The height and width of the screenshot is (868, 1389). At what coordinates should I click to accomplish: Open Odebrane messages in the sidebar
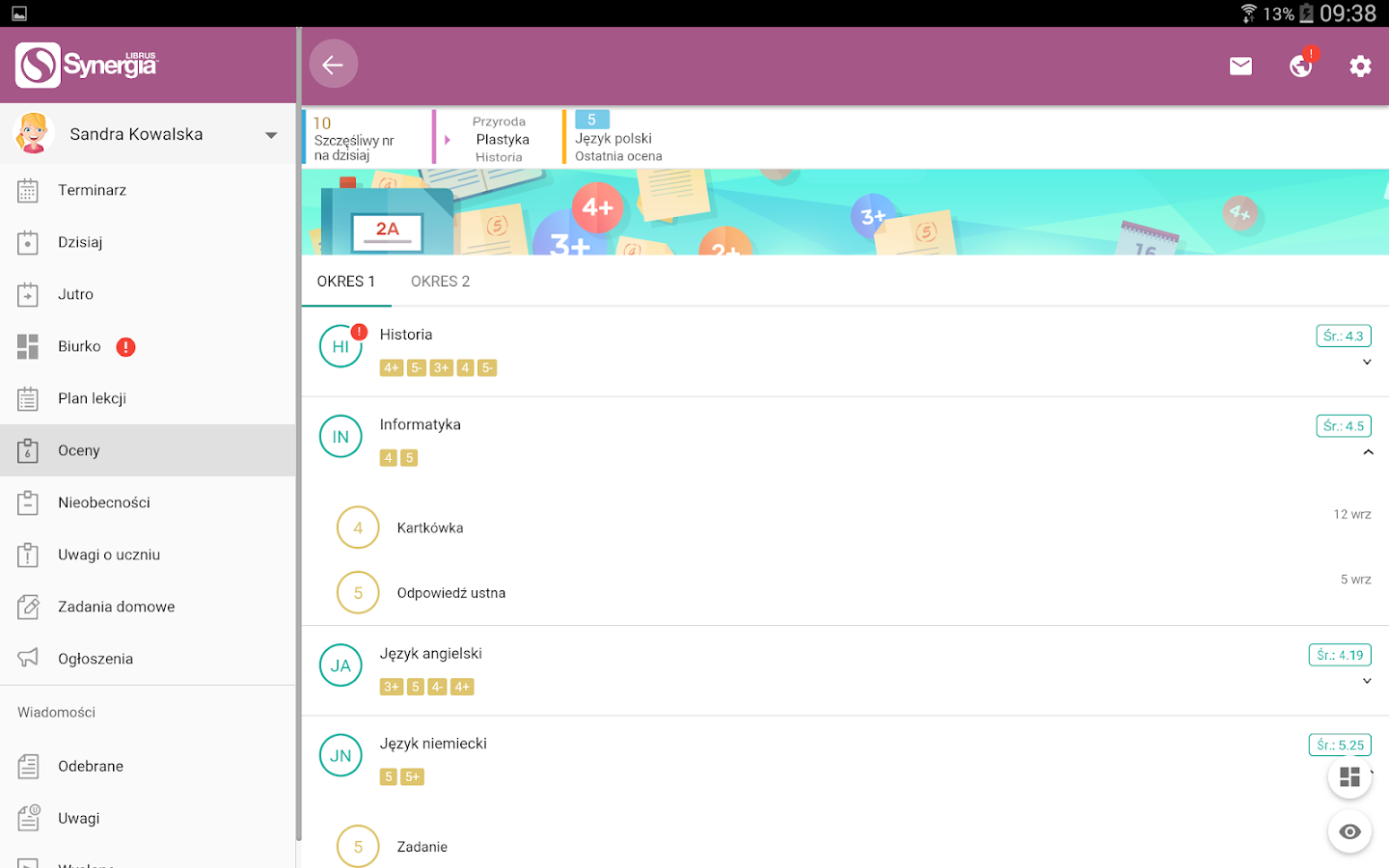149,766
